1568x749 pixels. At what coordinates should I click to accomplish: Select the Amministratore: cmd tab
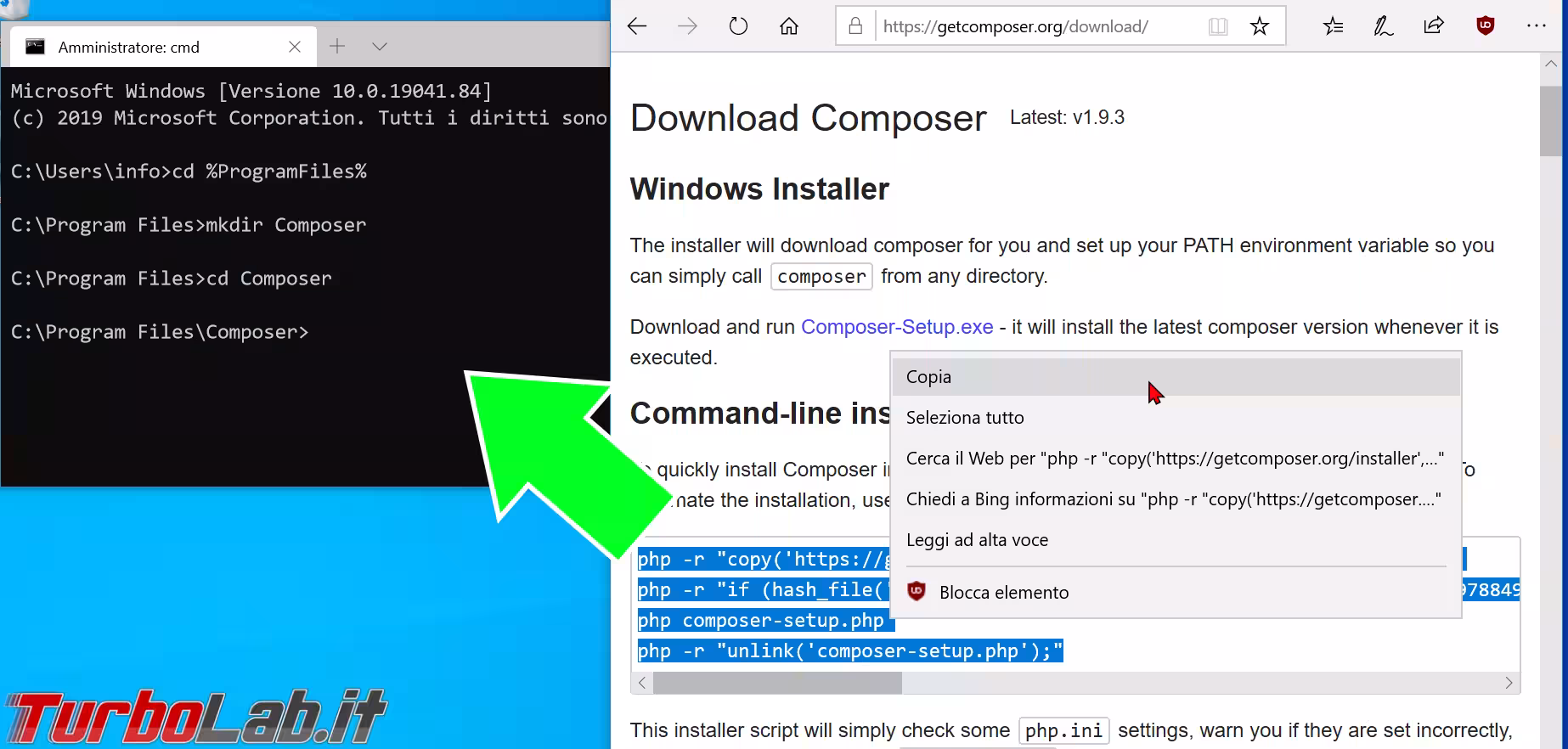[163, 47]
